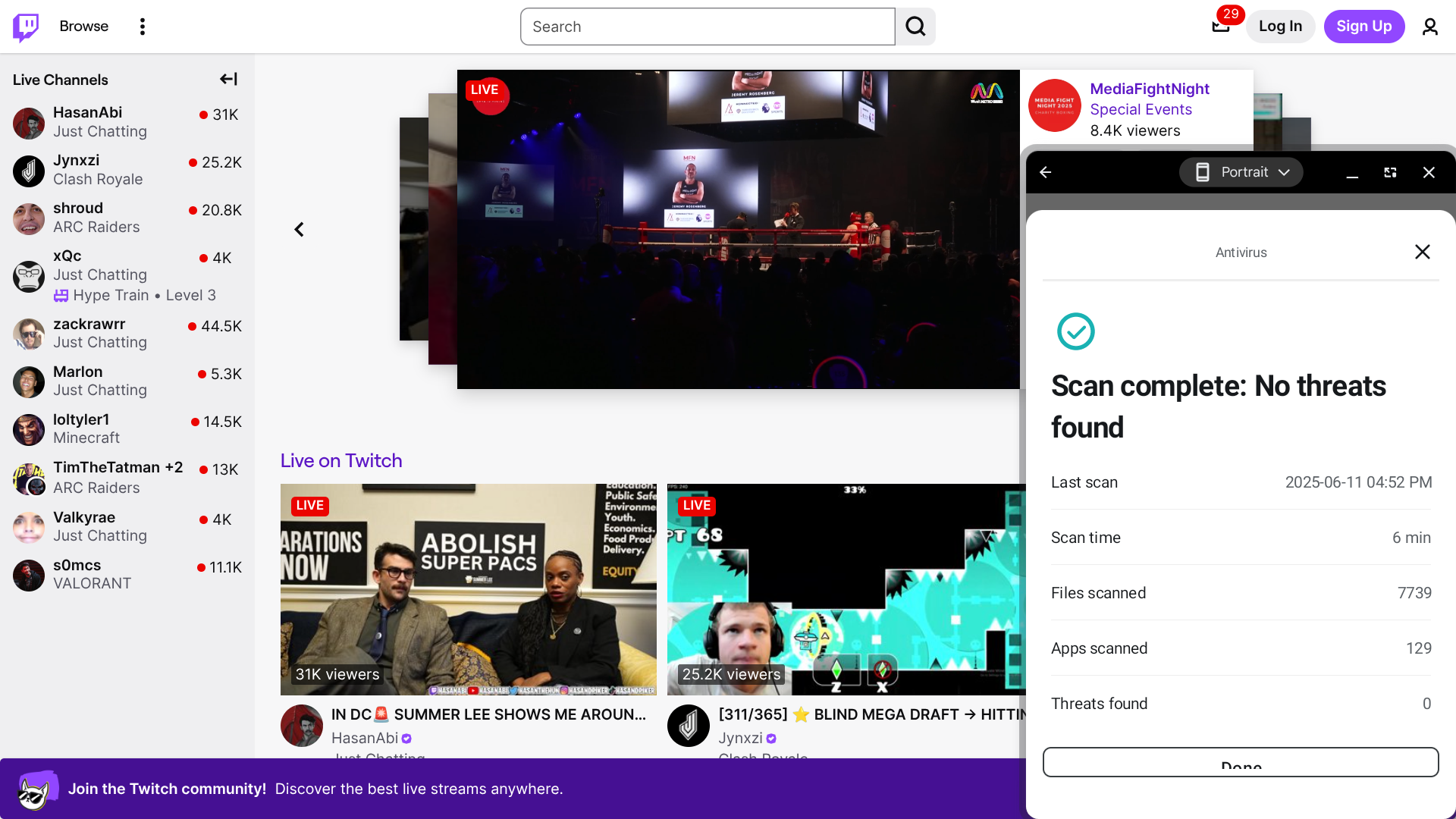The image size is (1456, 819).
Task: Open the notifications inbox with 29 badge
Action: click(x=1221, y=26)
